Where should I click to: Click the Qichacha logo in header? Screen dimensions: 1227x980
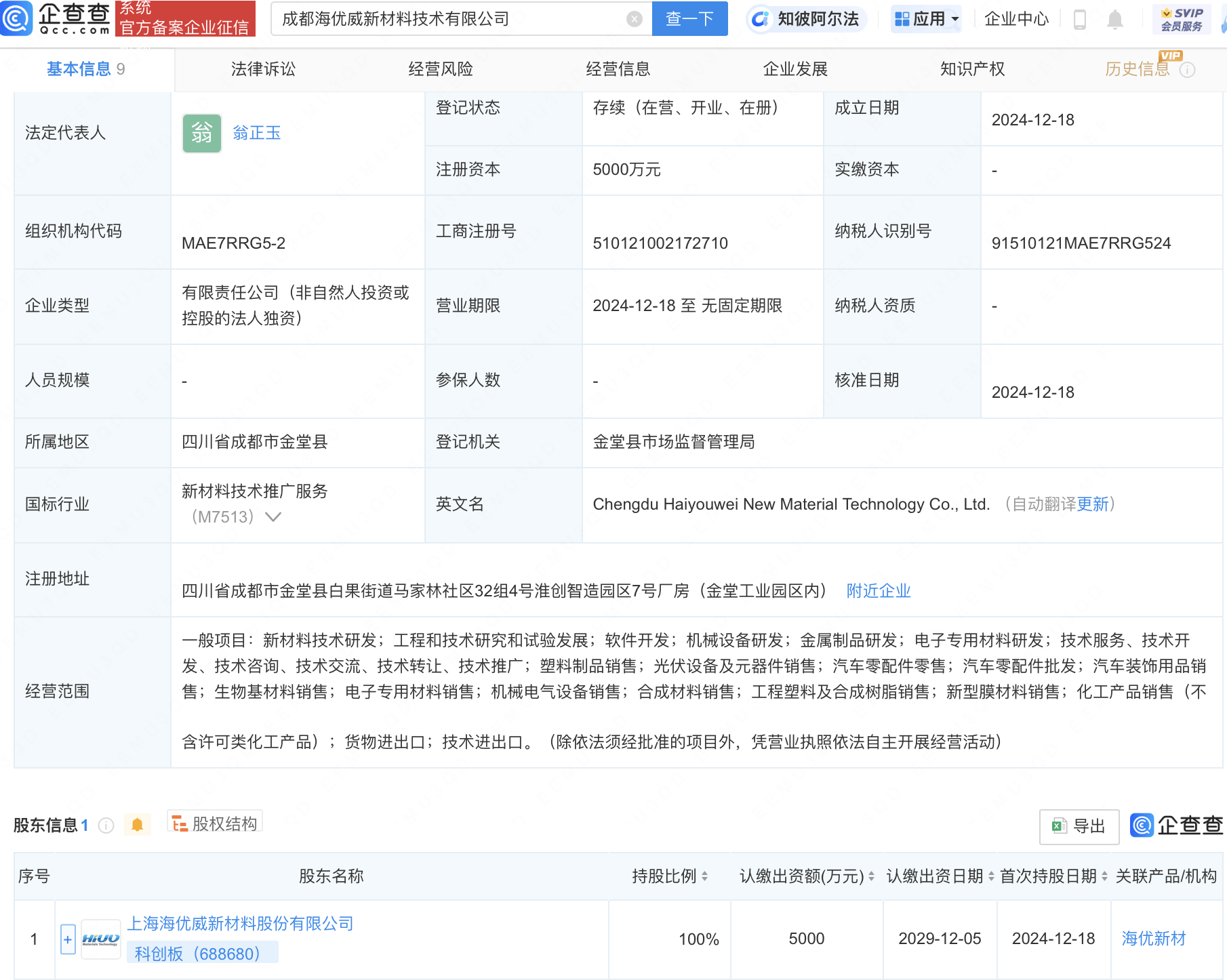[56, 18]
